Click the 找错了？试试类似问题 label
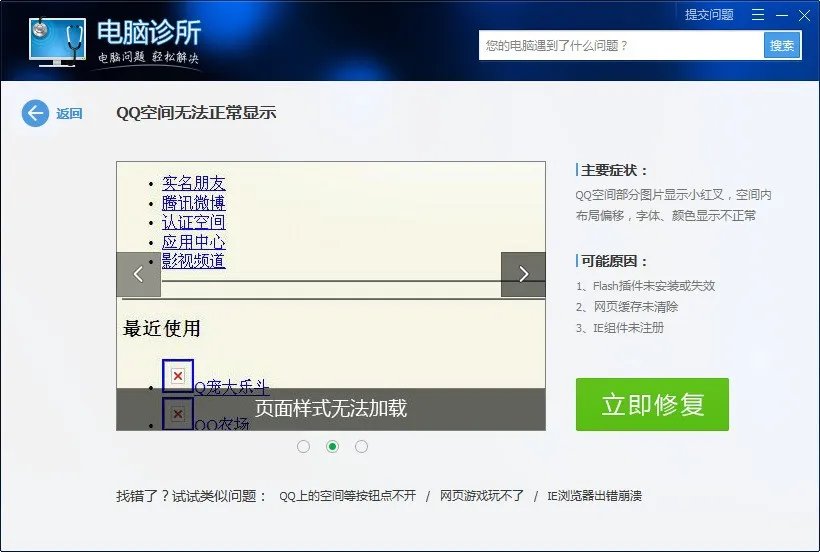The height and width of the screenshot is (552, 820). tap(192, 496)
